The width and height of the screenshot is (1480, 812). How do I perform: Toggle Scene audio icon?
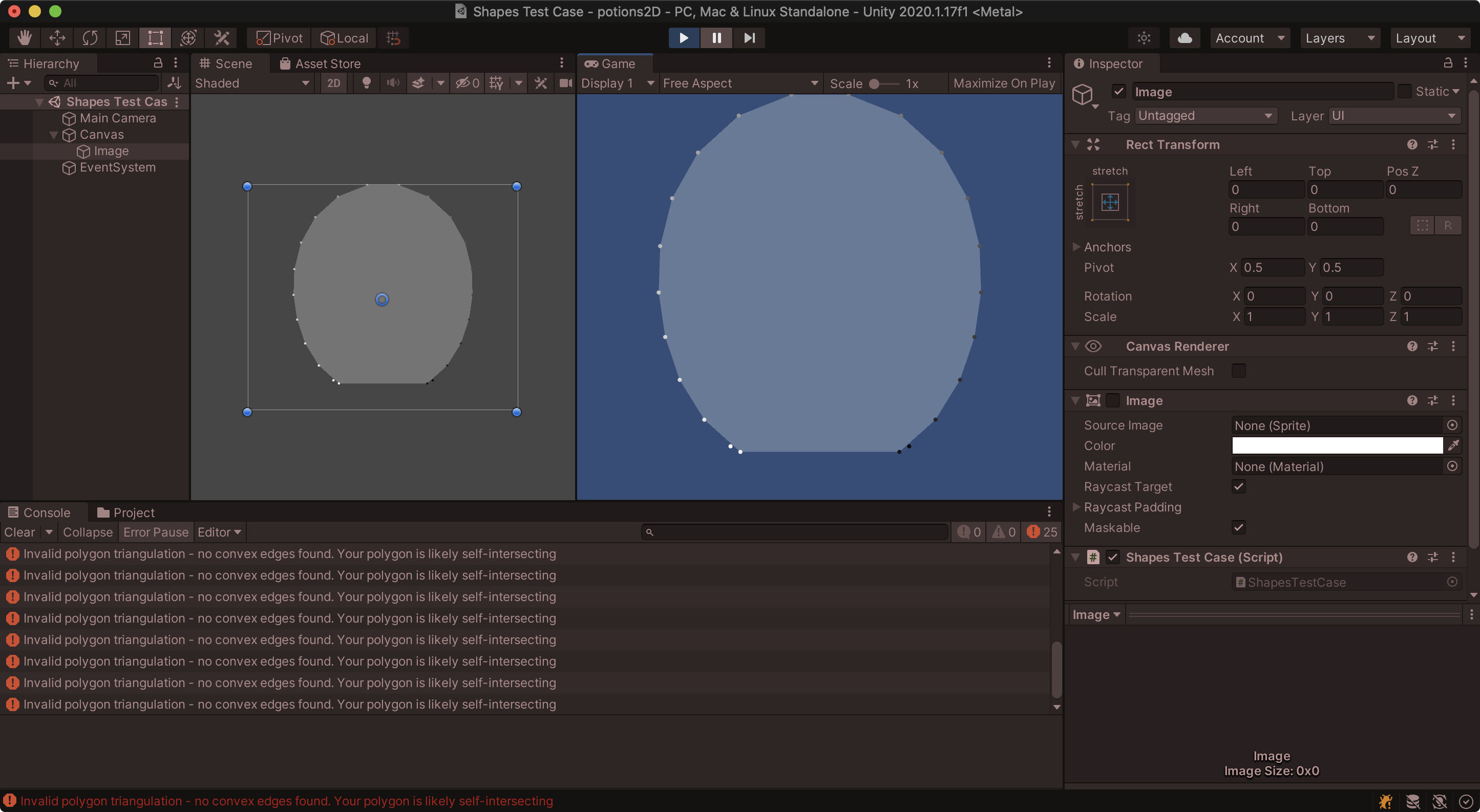(393, 83)
